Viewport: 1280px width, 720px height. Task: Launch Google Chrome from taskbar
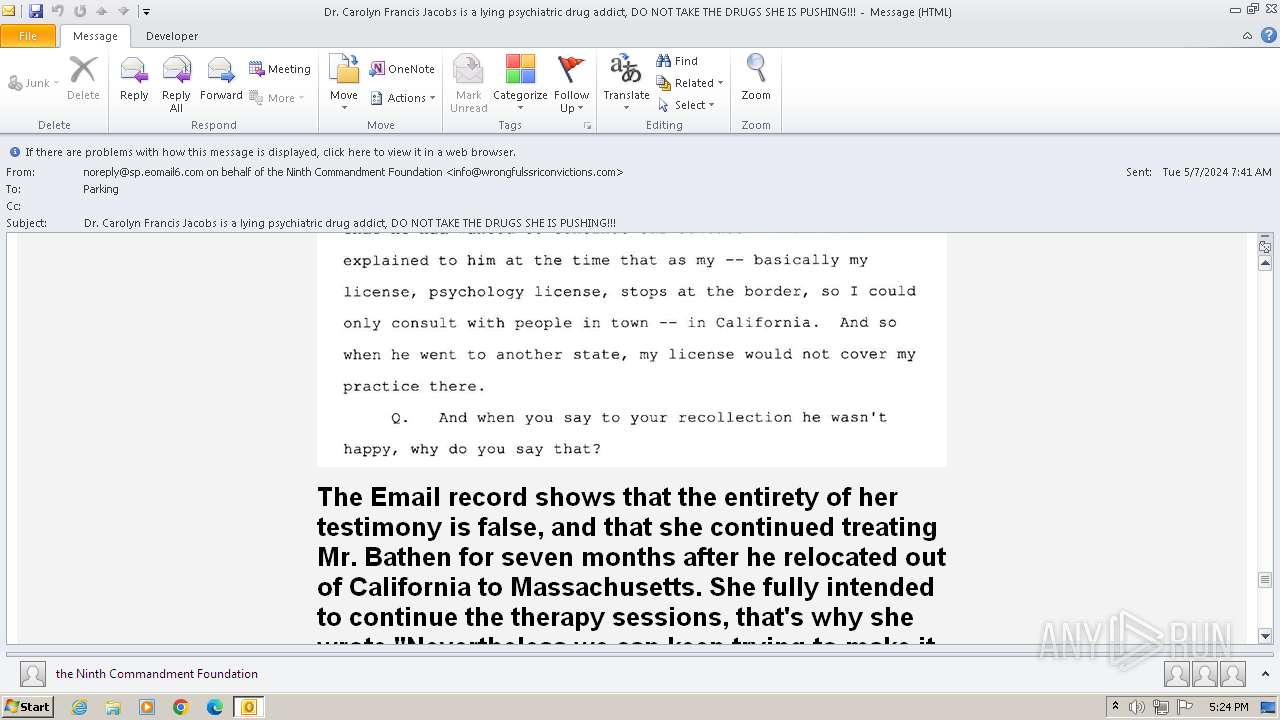pyautogui.click(x=181, y=707)
